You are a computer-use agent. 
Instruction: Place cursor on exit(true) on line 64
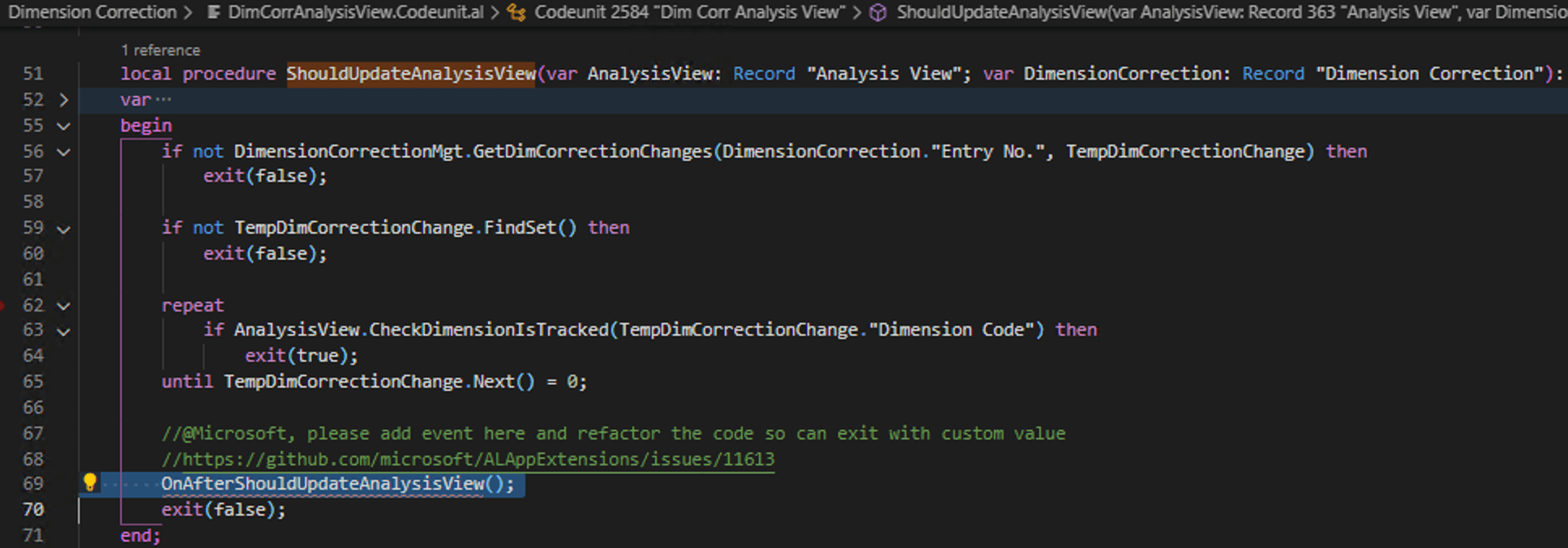coord(302,356)
